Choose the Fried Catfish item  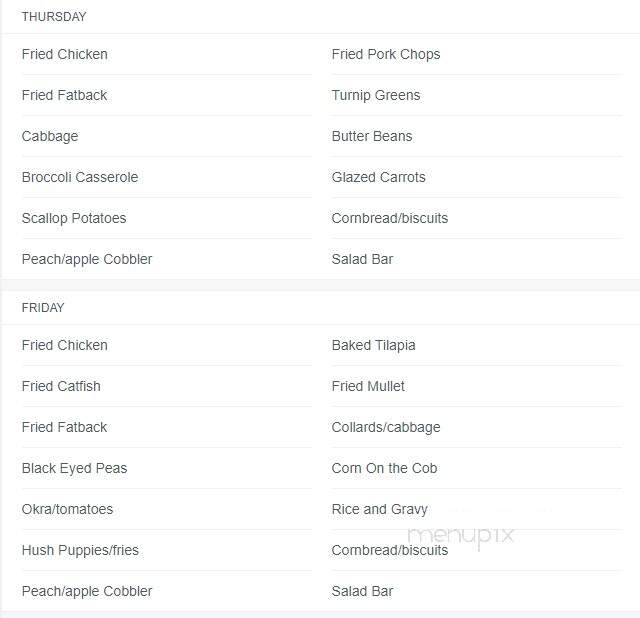click(61, 386)
